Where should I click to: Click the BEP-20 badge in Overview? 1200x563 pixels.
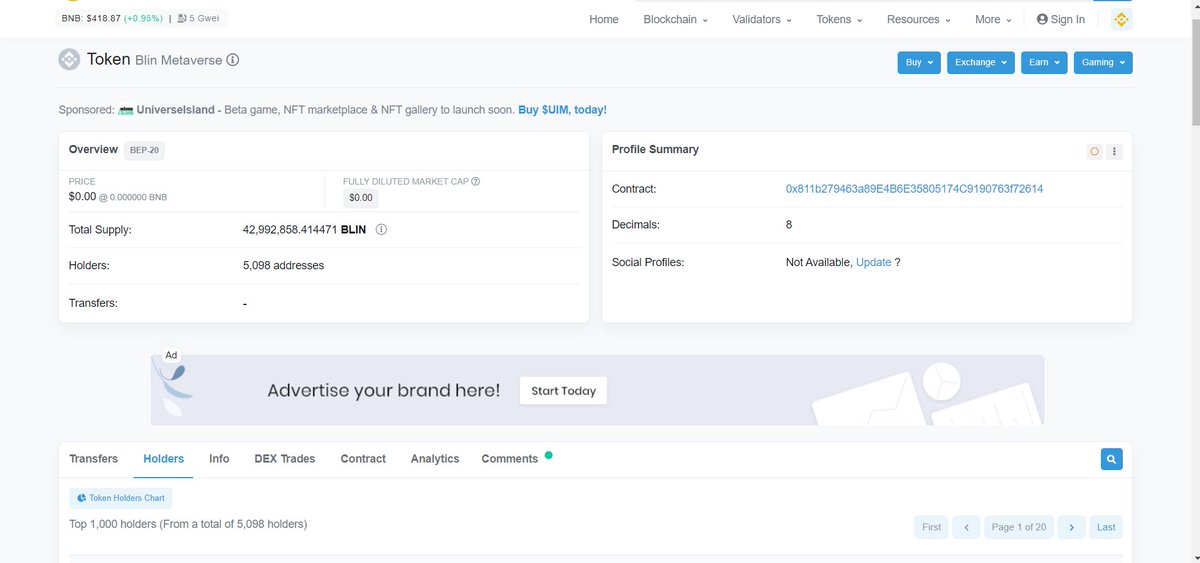145,150
